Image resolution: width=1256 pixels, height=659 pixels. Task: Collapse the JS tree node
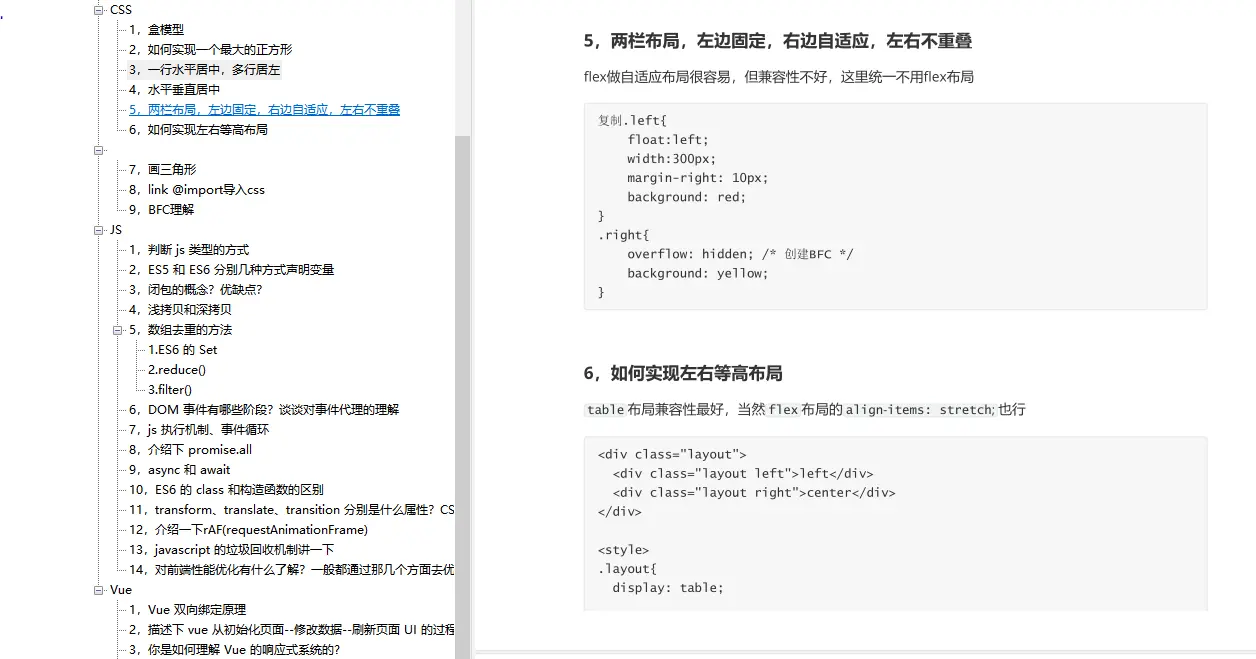[x=99, y=229]
